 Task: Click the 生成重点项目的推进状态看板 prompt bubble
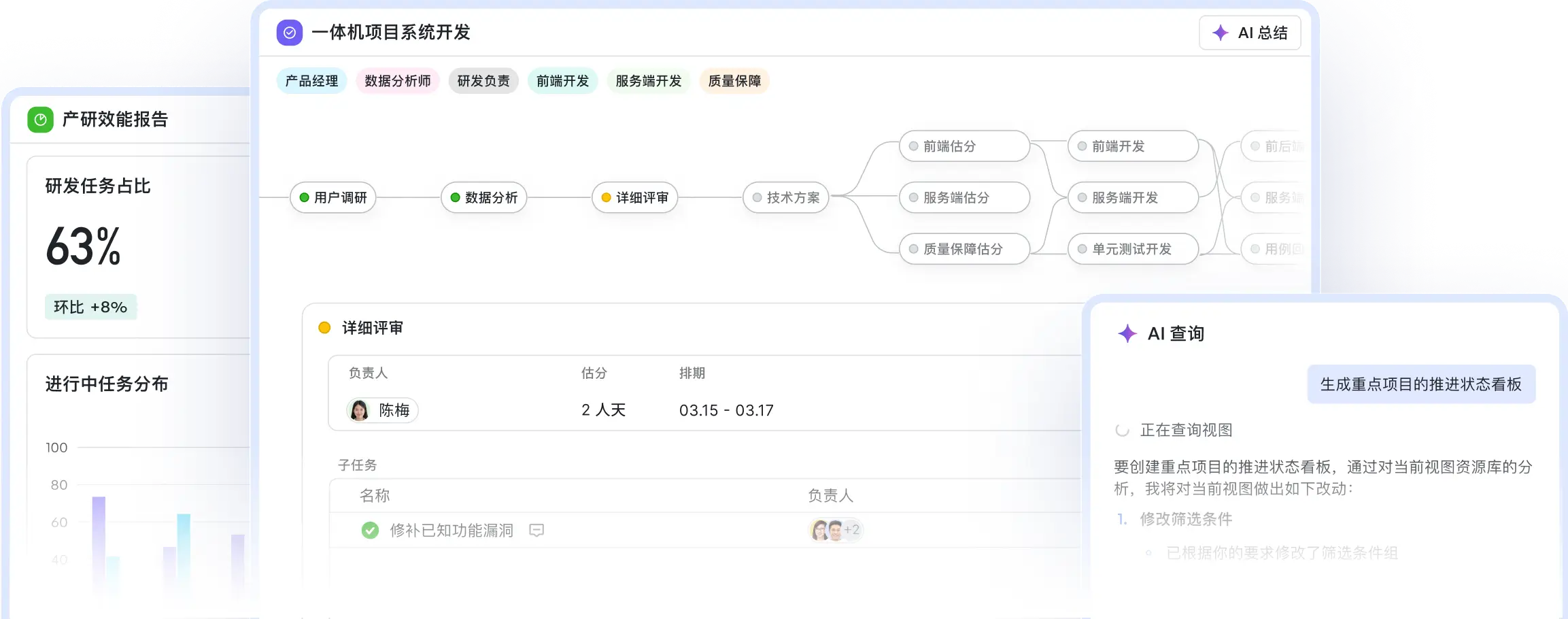[1420, 384]
